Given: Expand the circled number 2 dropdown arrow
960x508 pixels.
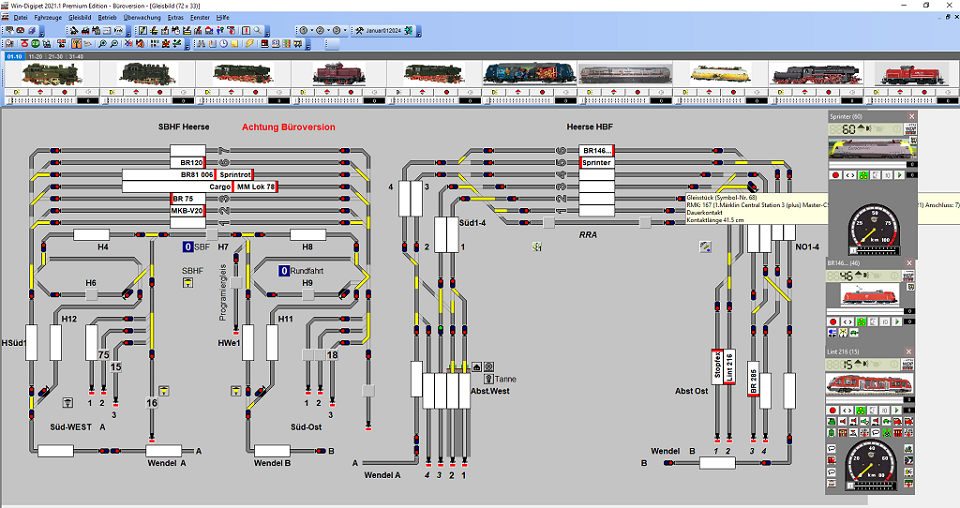Looking at the screenshot, I should pyautogui.click(x=329, y=31).
